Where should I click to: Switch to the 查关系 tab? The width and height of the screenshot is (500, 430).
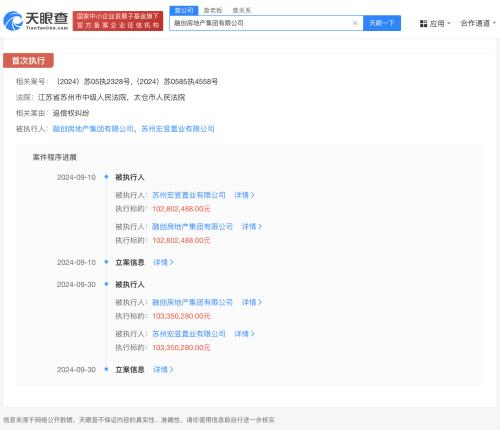241,11
